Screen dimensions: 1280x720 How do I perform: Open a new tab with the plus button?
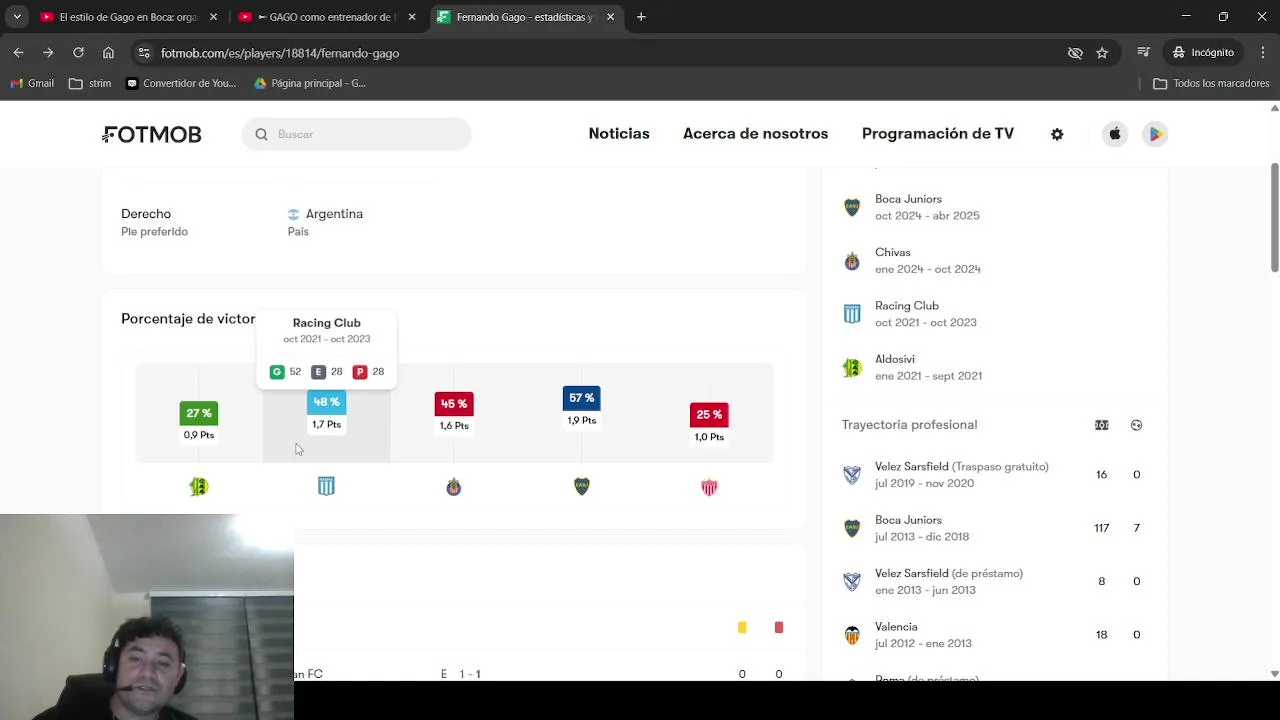(x=641, y=17)
